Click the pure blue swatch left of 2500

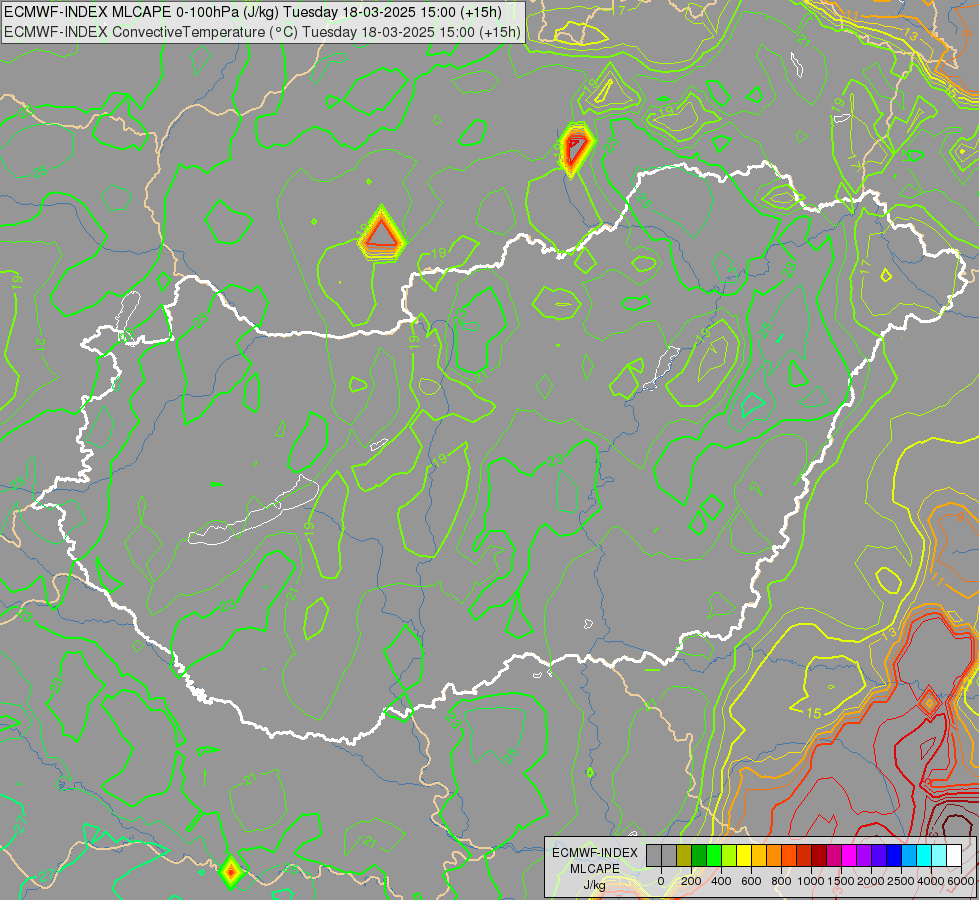point(895,856)
